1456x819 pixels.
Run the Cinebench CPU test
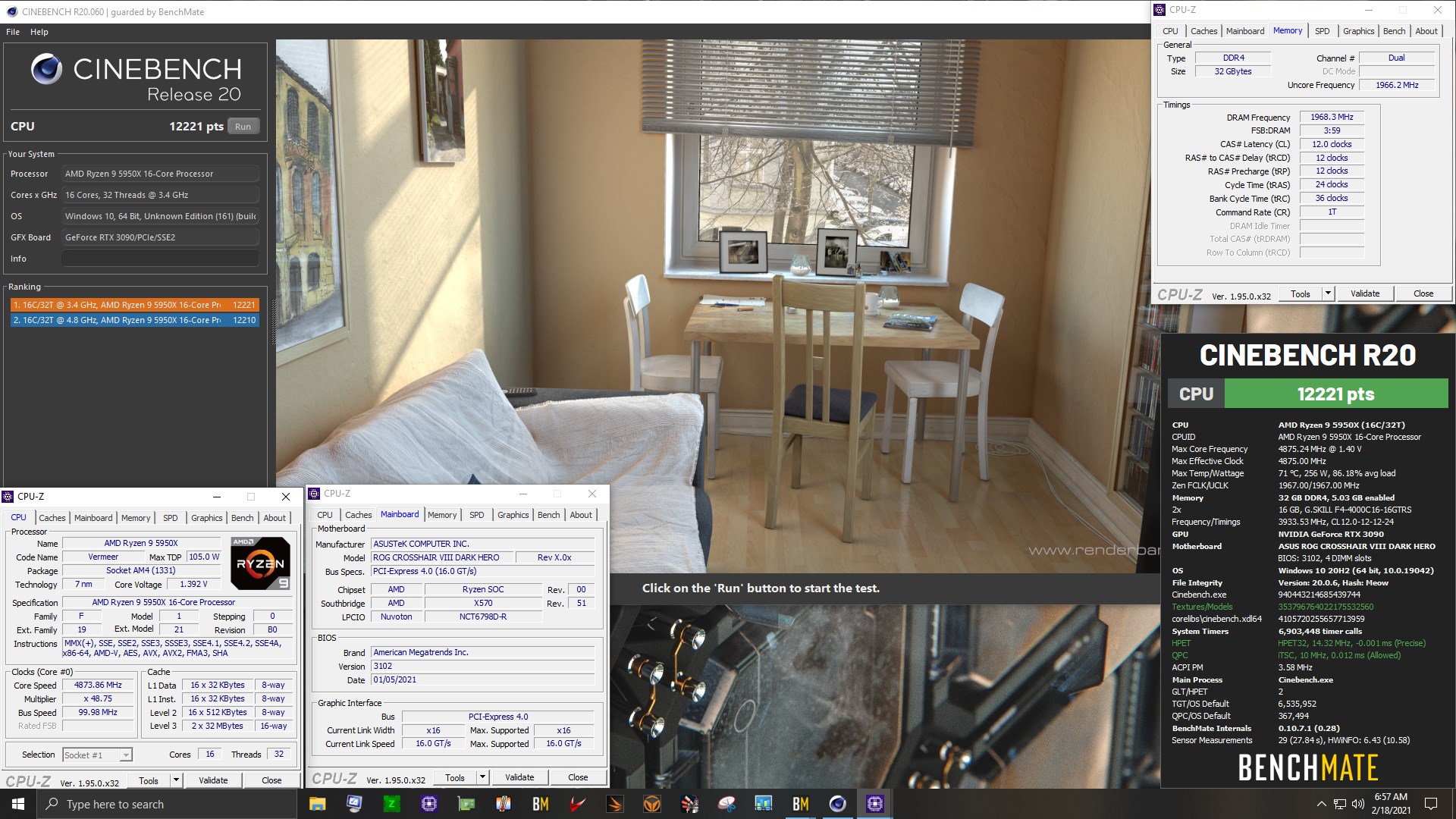[243, 127]
